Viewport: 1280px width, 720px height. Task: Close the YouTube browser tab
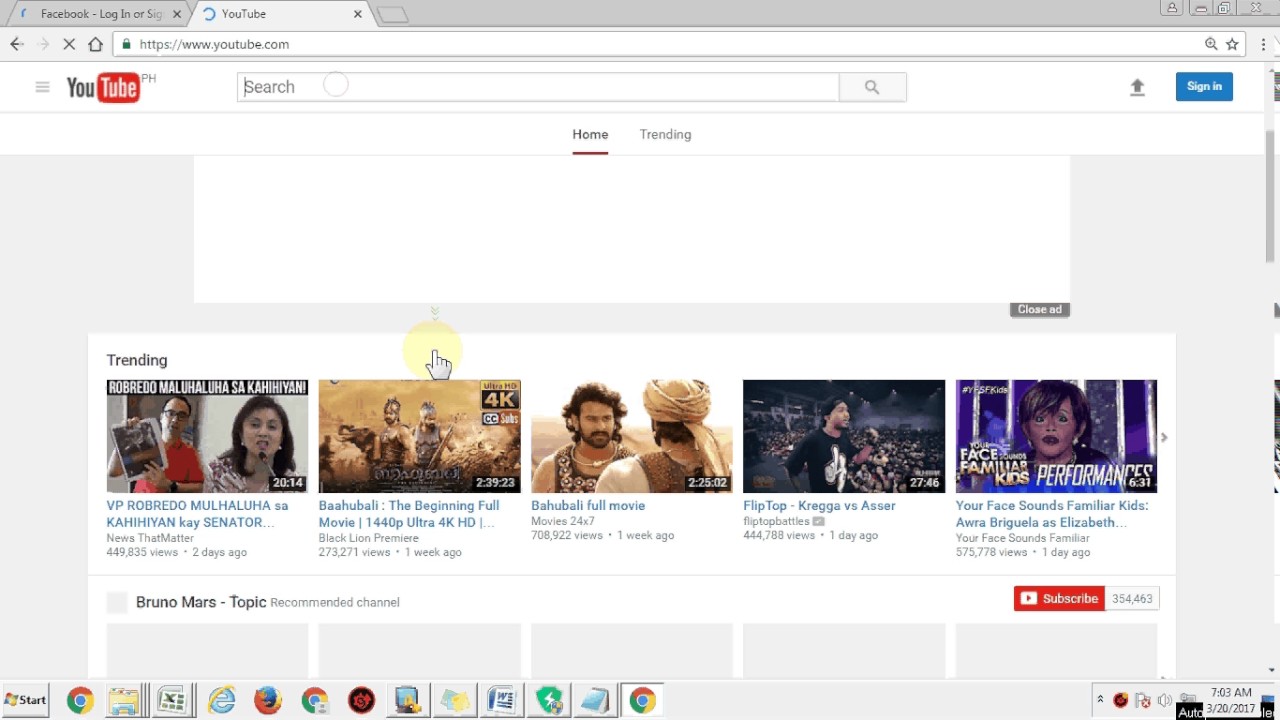pos(358,14)
